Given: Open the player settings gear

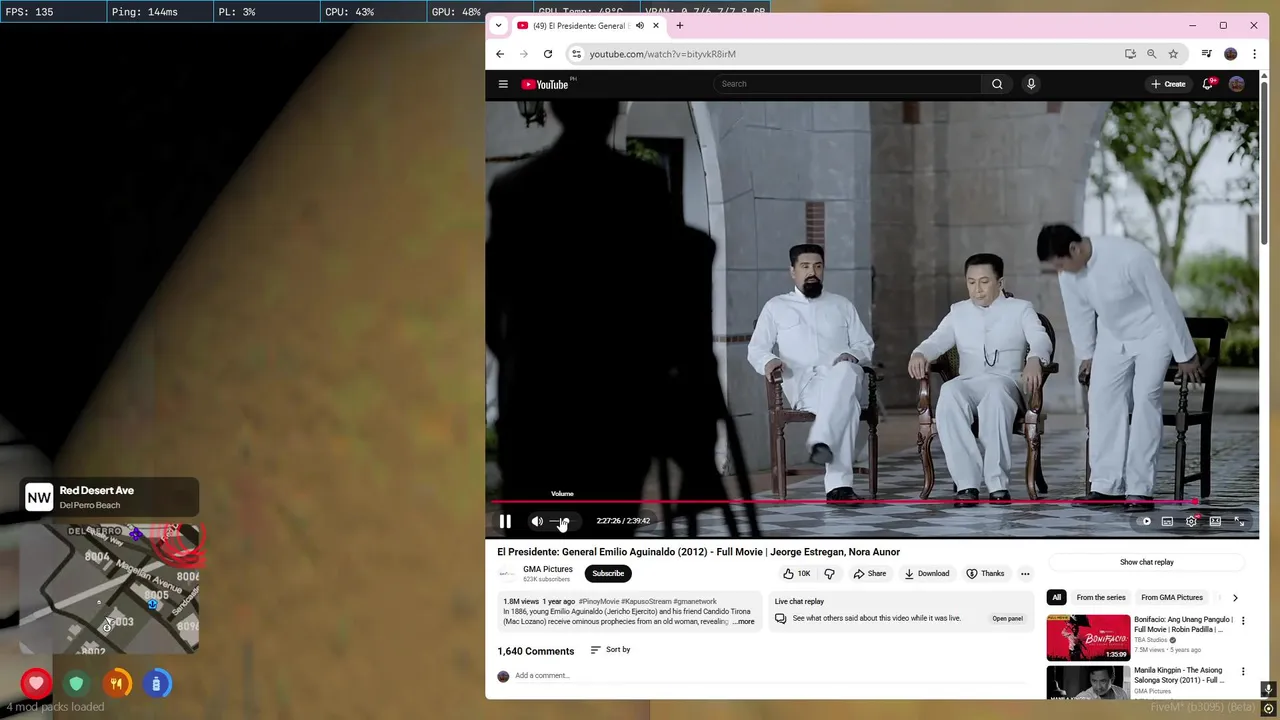Looking at the screenshot, I should click(1191, 521).
